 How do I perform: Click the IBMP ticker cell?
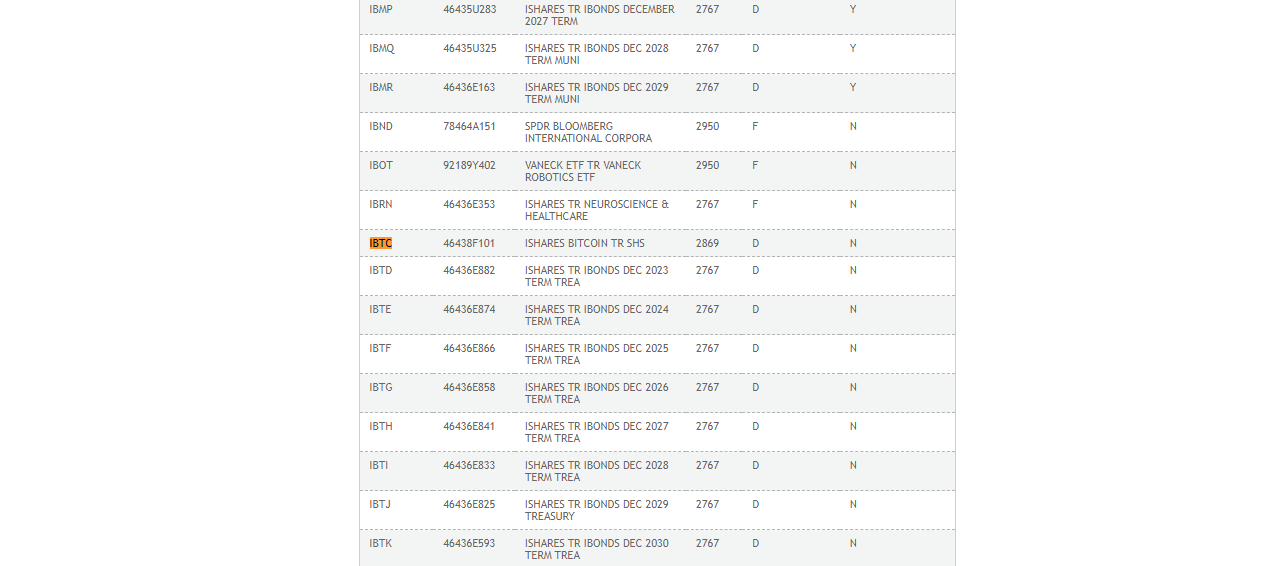381,9
